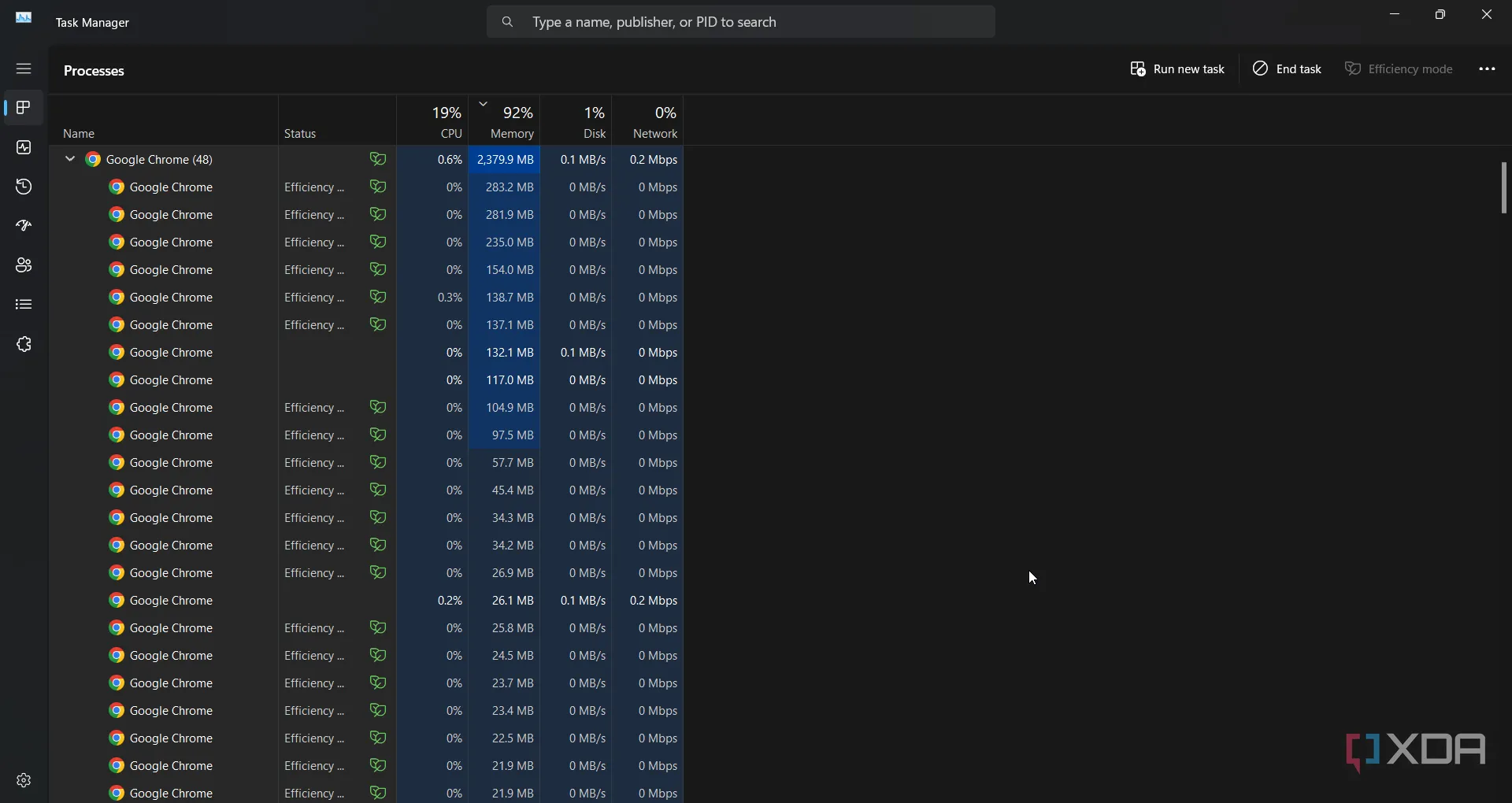Screen dimensions: 1512x803
Task: Click the 2,379.9 MB total memory cell
Action: point(505,159)
